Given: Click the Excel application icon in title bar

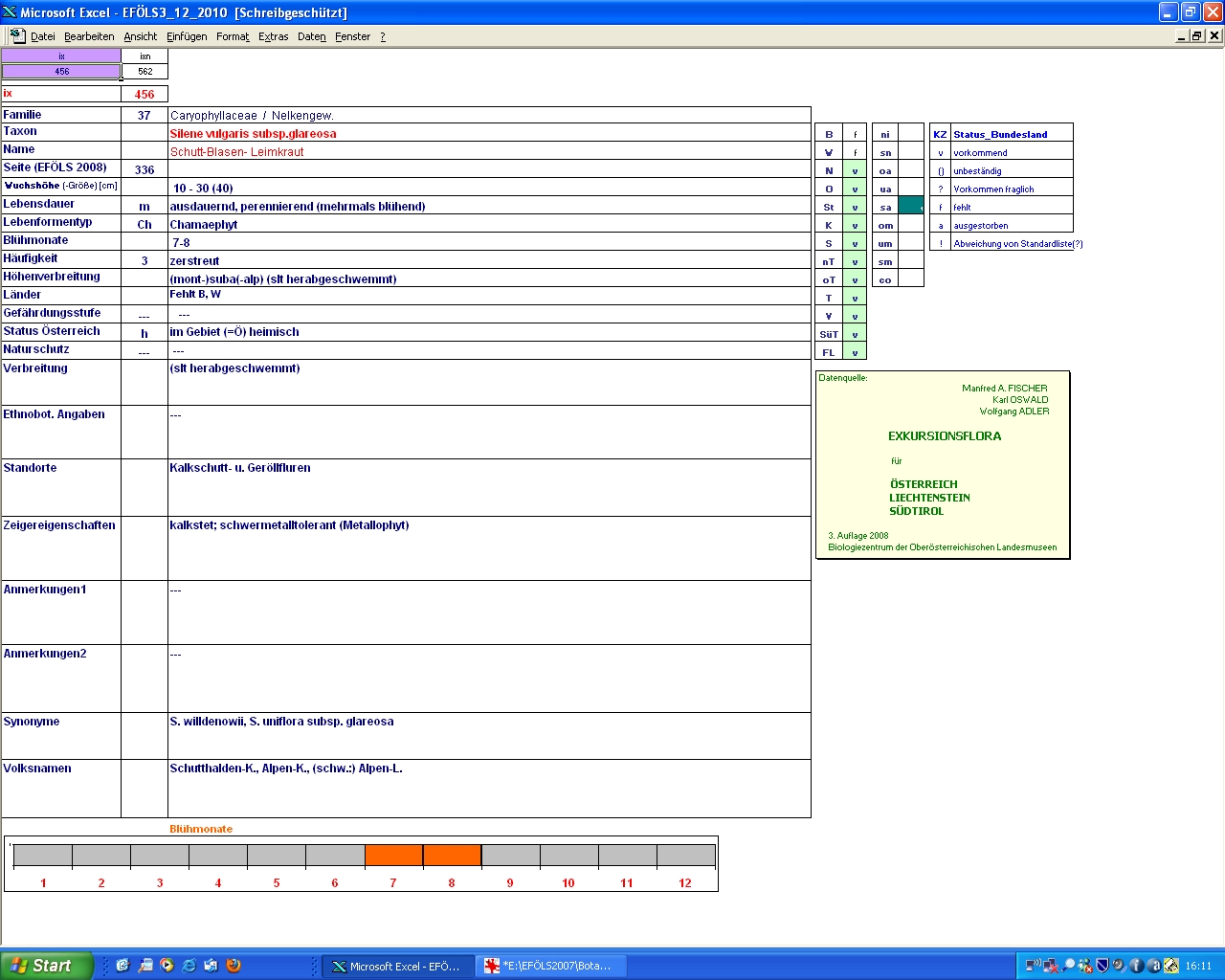Looking at the screenshot, I should [x=10, y=11].
